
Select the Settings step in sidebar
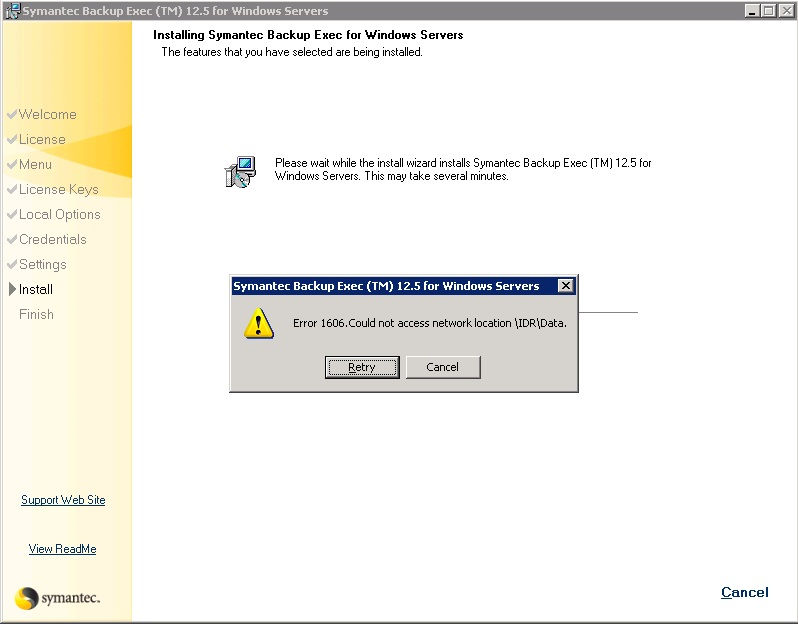click(x=43, y=264)
